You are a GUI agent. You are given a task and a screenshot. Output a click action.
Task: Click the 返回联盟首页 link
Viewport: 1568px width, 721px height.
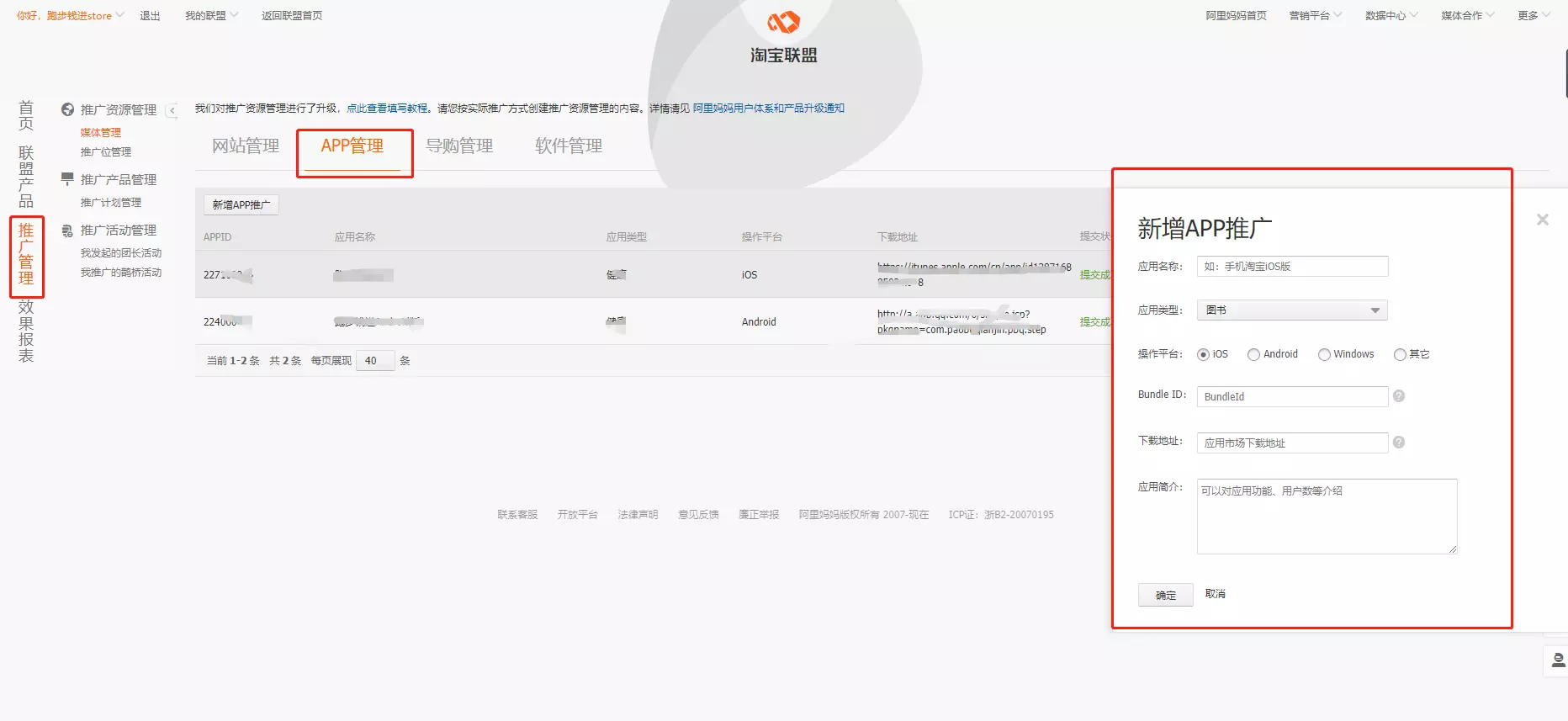tap(291, 15)
